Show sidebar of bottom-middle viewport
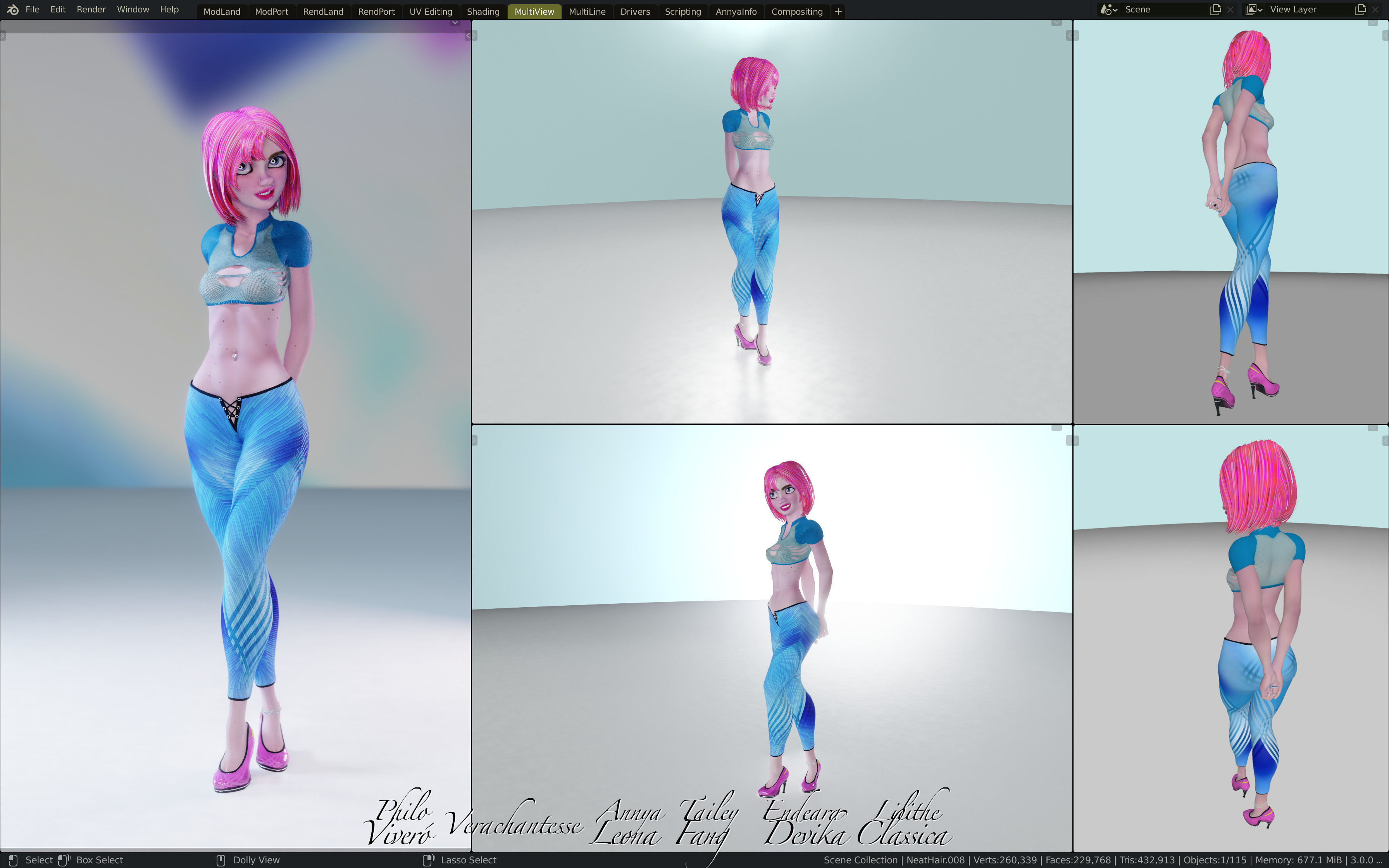Screen dimensions: 1389x868 click(1069, 441)
